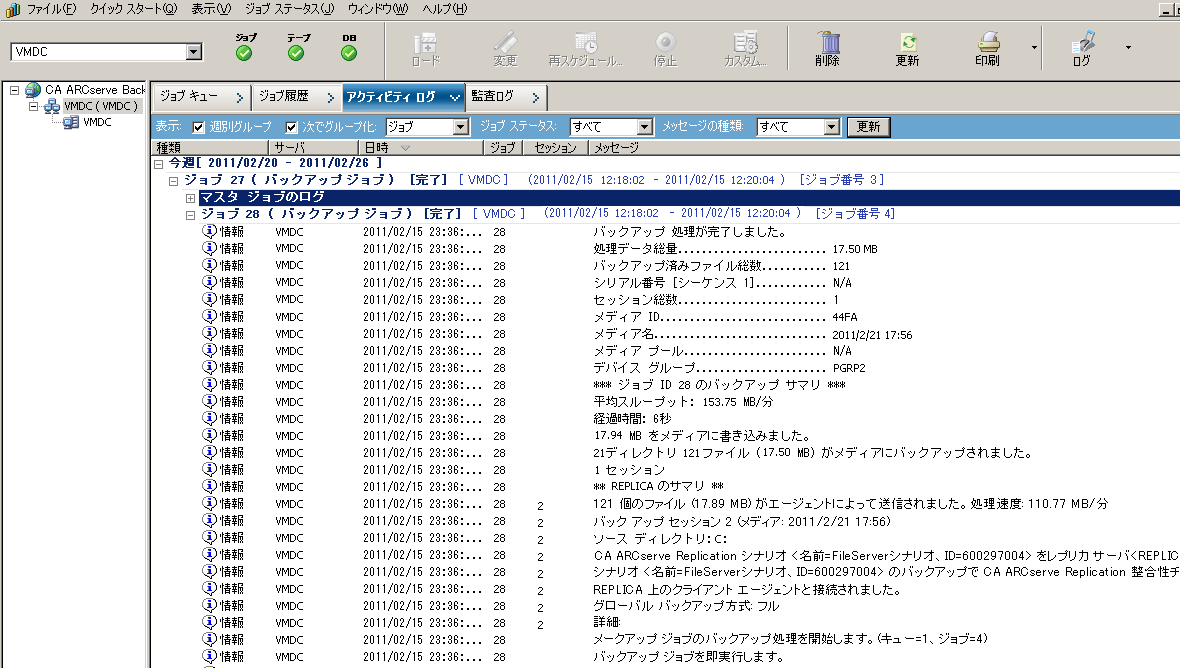The width and height of the screenshot is (1180, 668).
Task: Select the デバイス グループ PGRP2 message
Action: pos(729,368)
